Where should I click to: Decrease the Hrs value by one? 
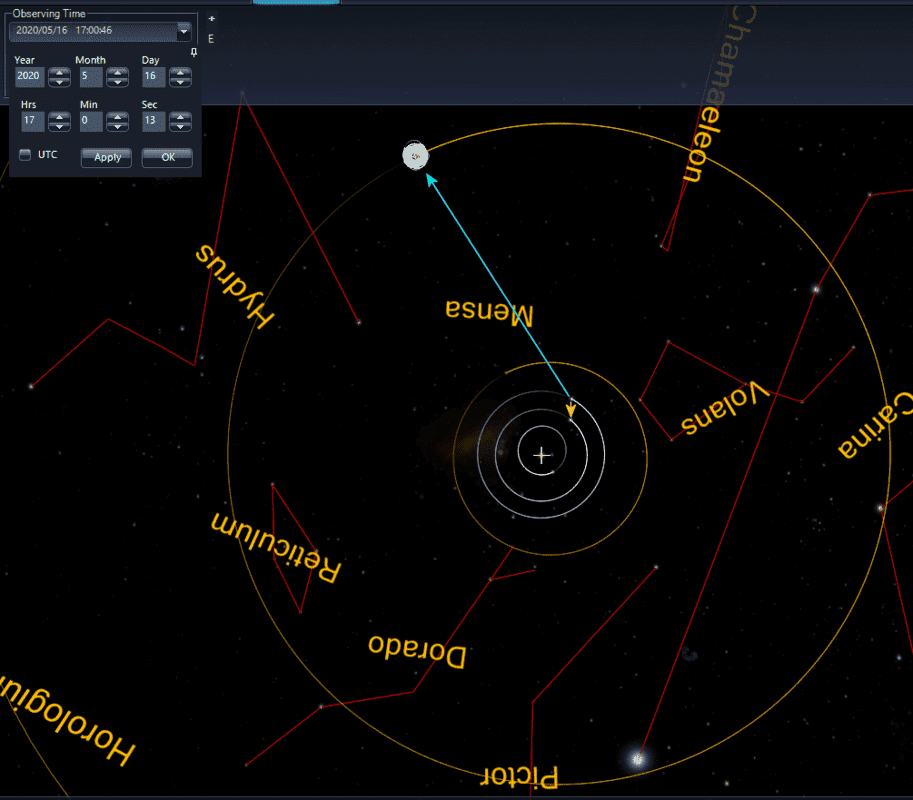[59, 126]
